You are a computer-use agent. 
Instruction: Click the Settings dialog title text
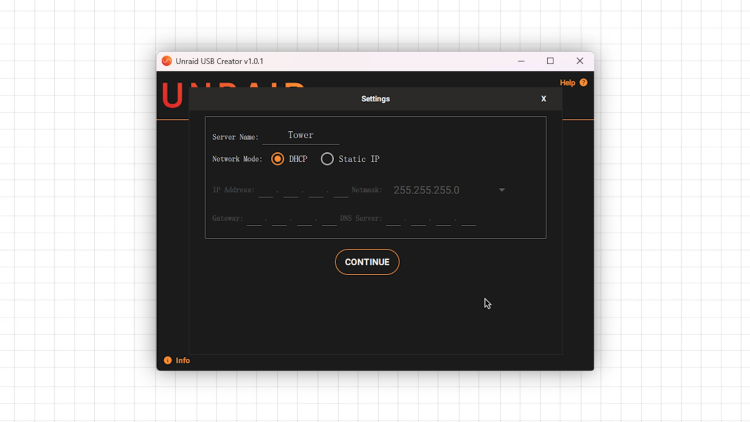click(x=375, y=99)
